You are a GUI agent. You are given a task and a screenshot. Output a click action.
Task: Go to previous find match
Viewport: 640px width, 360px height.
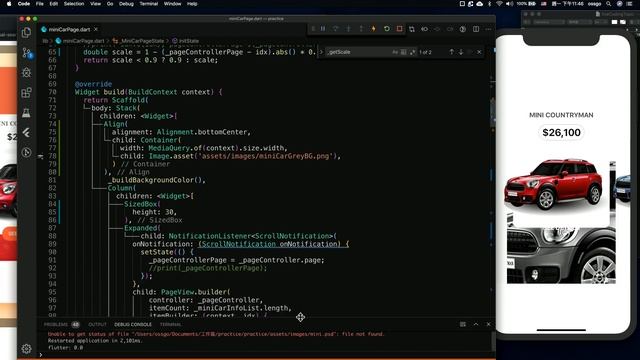click(x=451, y=52)
